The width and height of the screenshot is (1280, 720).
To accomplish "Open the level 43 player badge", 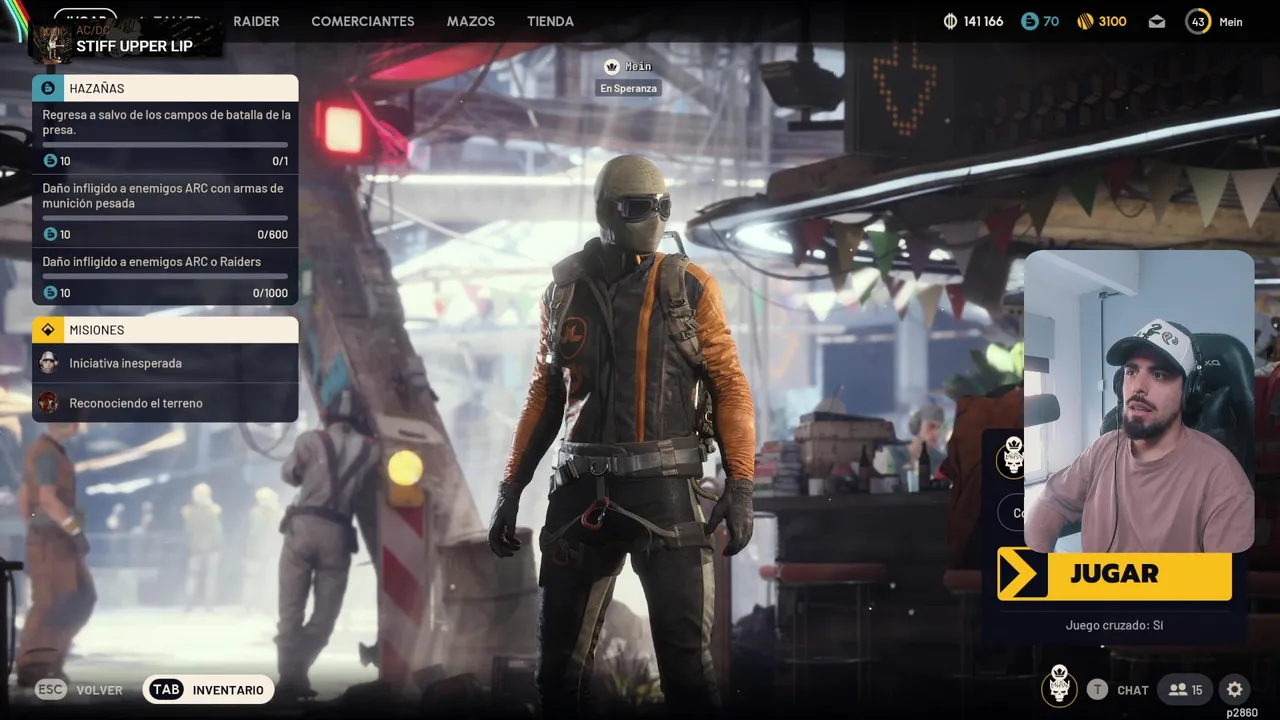I will point(1198,21).
